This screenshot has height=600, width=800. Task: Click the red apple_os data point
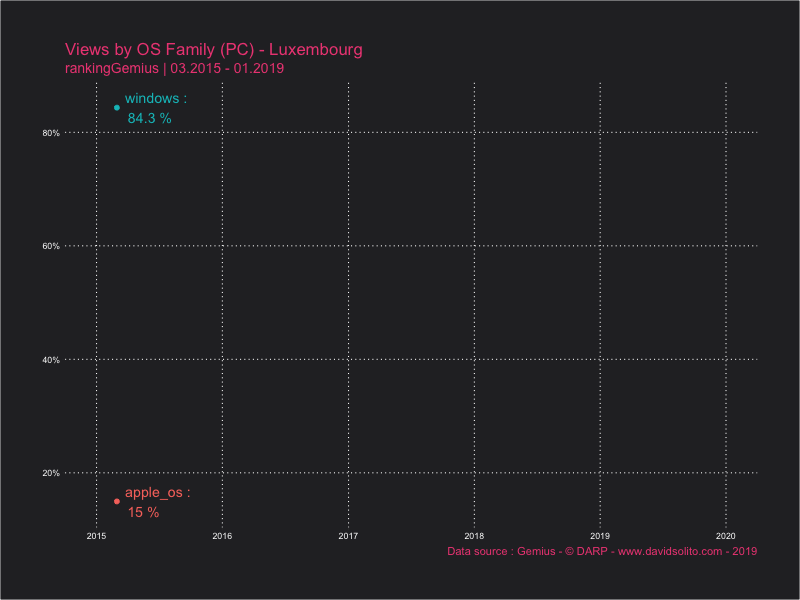117,502
